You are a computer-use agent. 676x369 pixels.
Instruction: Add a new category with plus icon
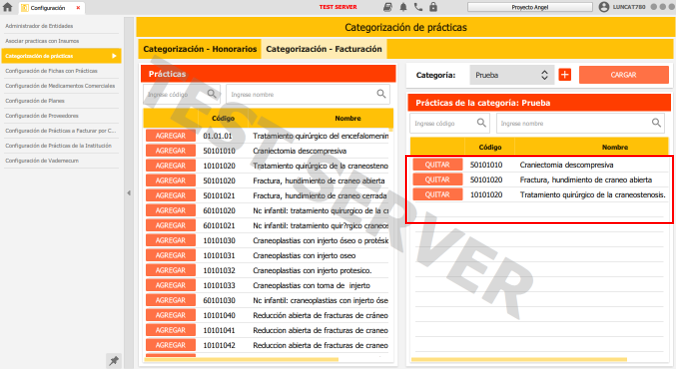[x=565, y=75]
